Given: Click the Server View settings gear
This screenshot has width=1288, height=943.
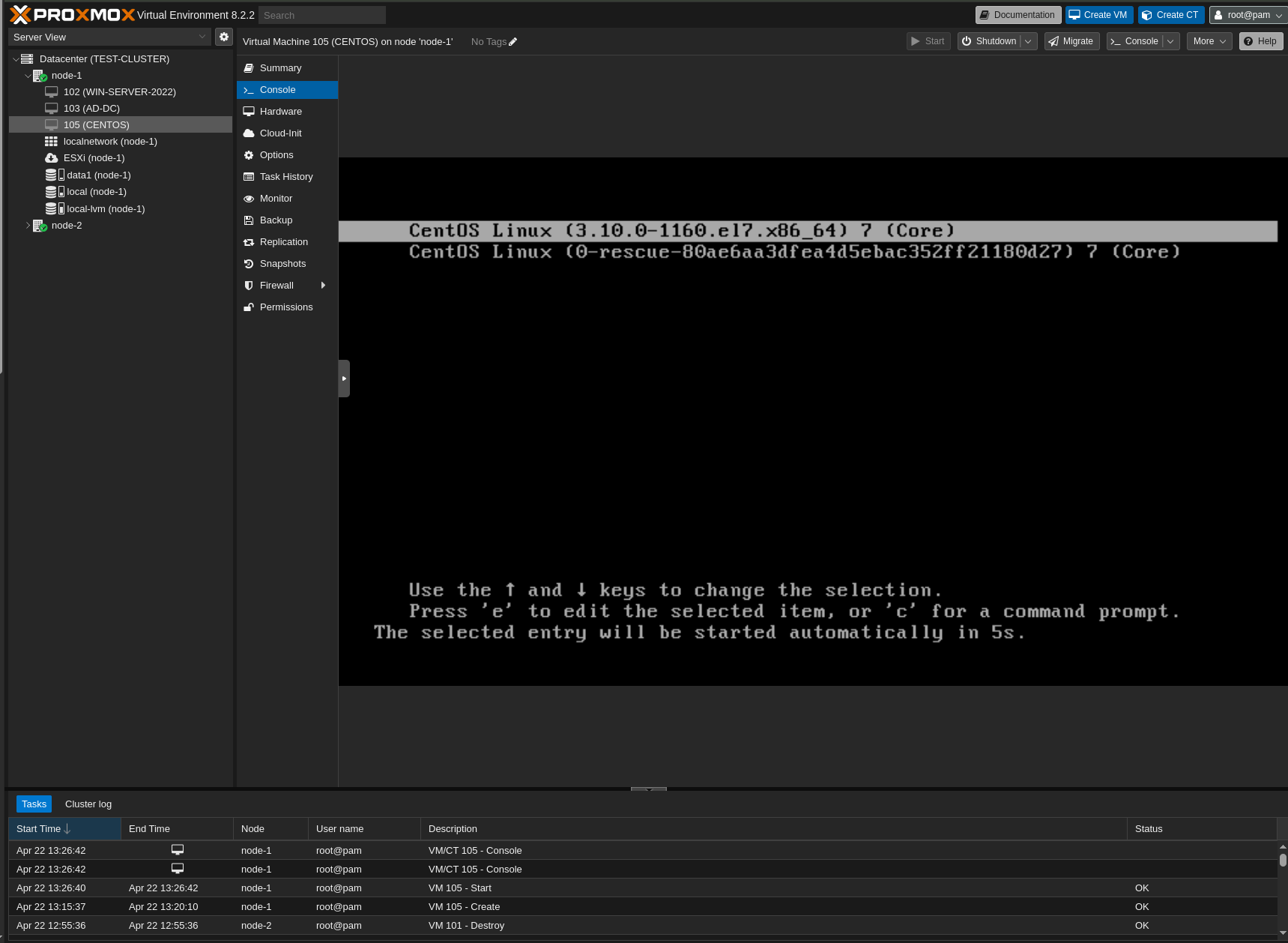Looking at the screenshot, I should pyautogui.click(x=223, y=36).
